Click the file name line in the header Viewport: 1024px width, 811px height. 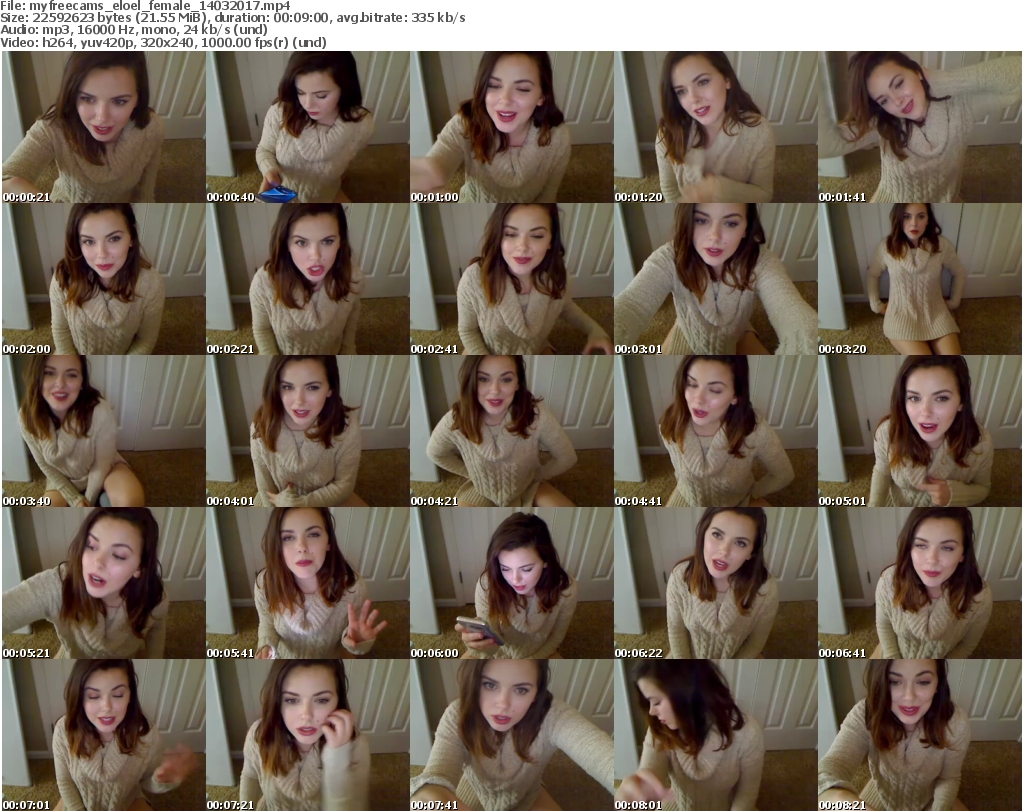coord(146,6)
